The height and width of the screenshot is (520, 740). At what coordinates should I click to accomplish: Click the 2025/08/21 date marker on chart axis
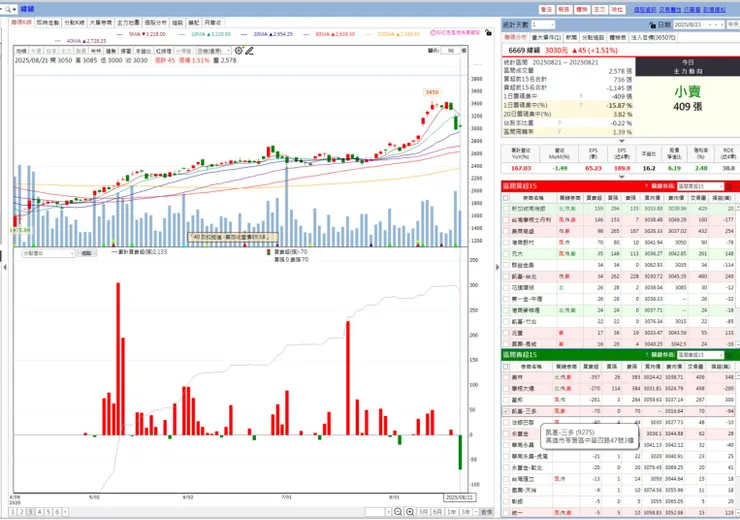459,498
